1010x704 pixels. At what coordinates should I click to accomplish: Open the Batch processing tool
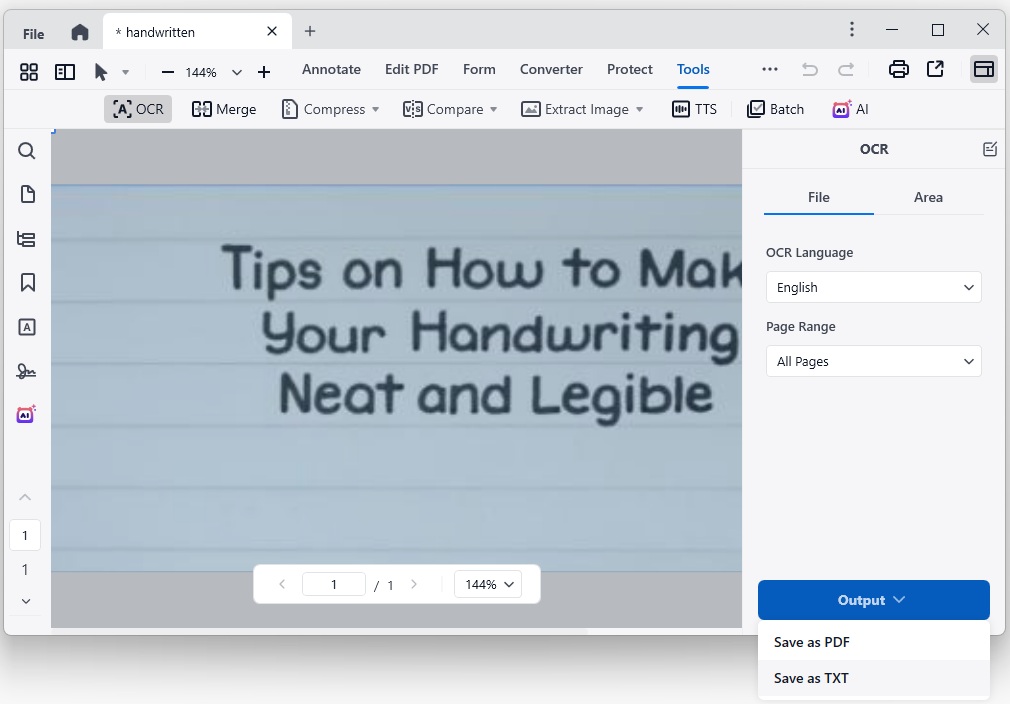[x=775, y=109]
